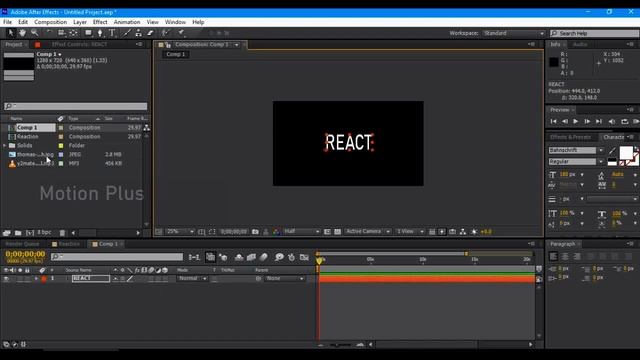The width and height of the screenshot is (640, 360).
Task: Select the Brush tool
Action: tap(127, 33)
